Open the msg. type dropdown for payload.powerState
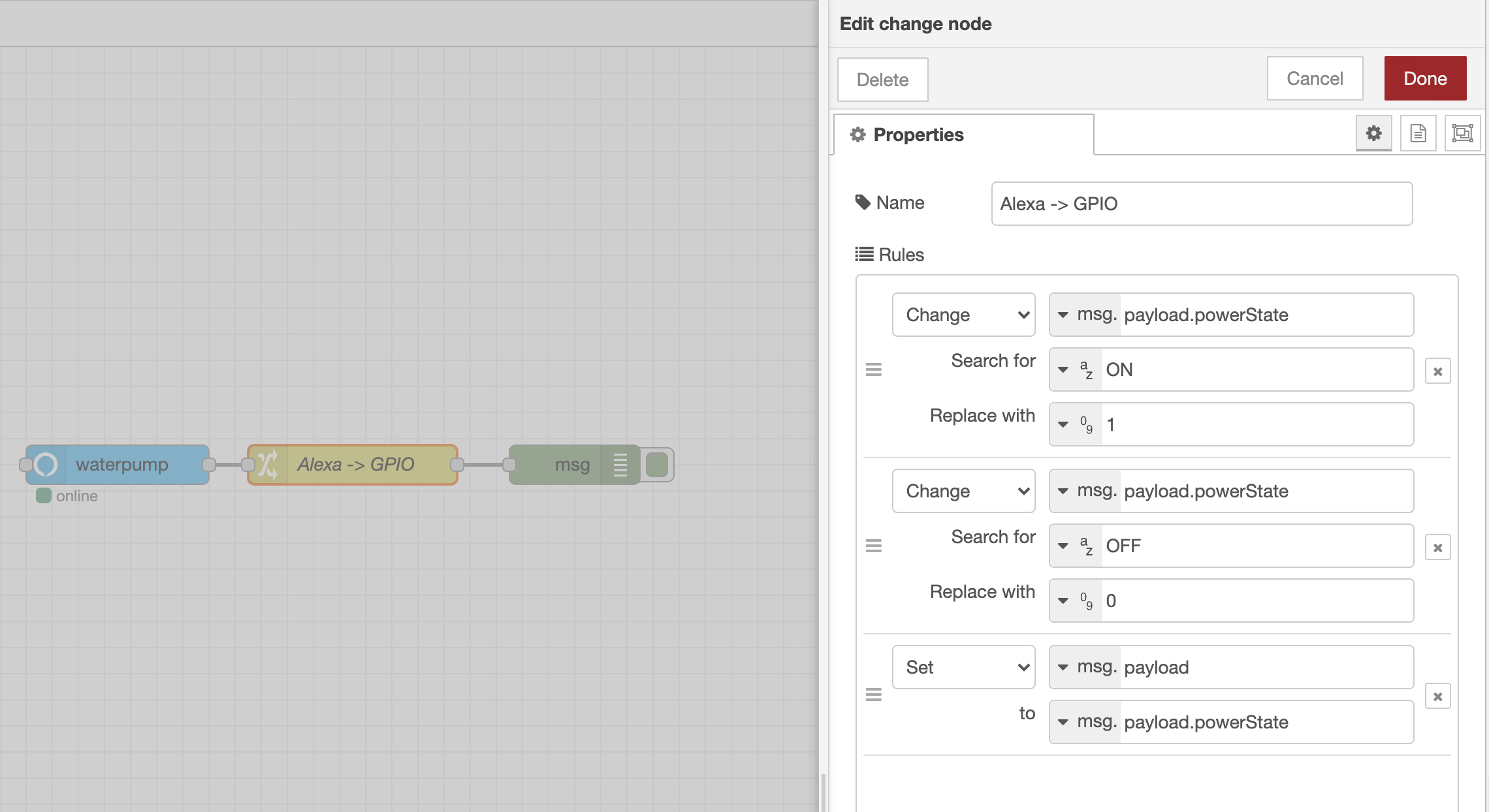 click(1085, 315)
